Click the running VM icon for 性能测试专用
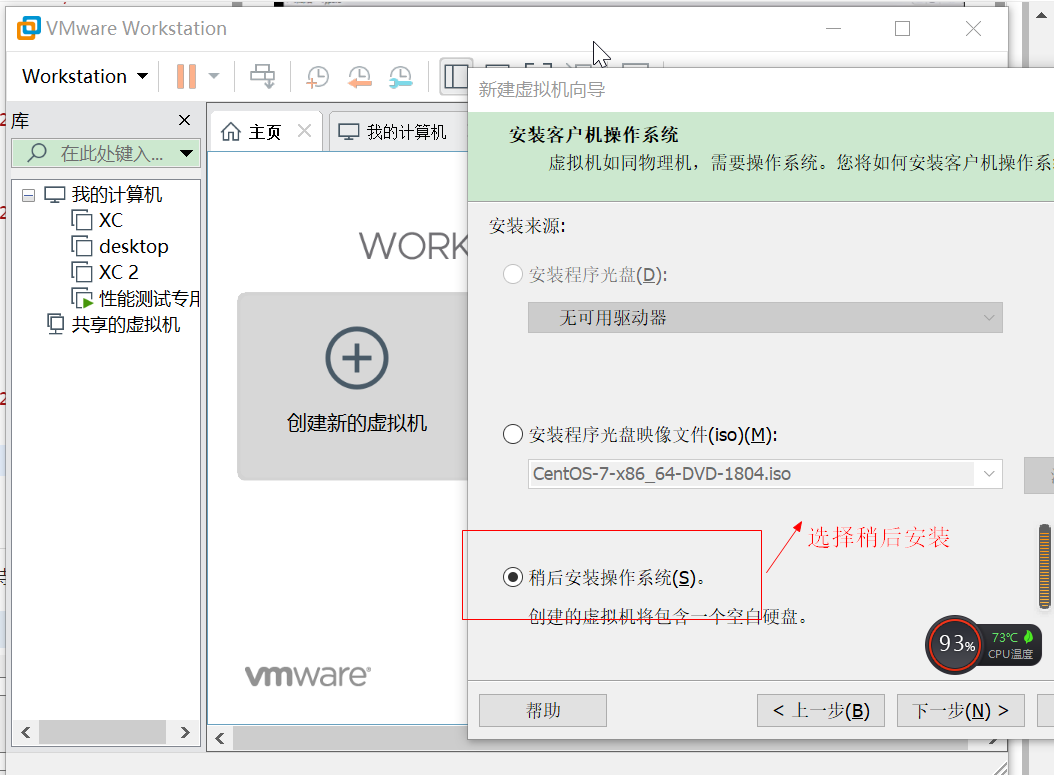 82,298
